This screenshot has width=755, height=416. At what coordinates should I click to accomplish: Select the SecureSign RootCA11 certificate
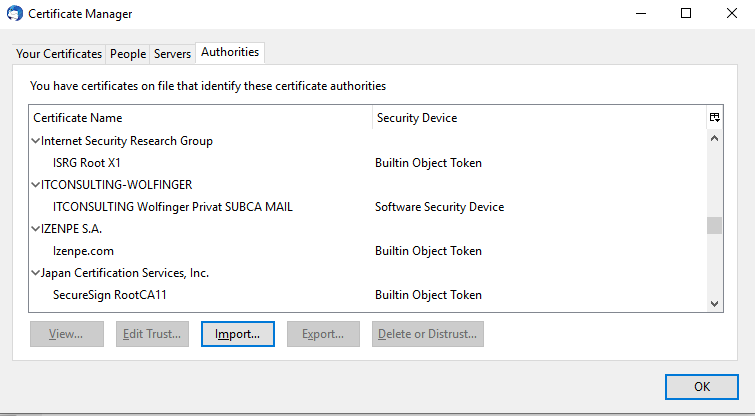coord(110,295)
